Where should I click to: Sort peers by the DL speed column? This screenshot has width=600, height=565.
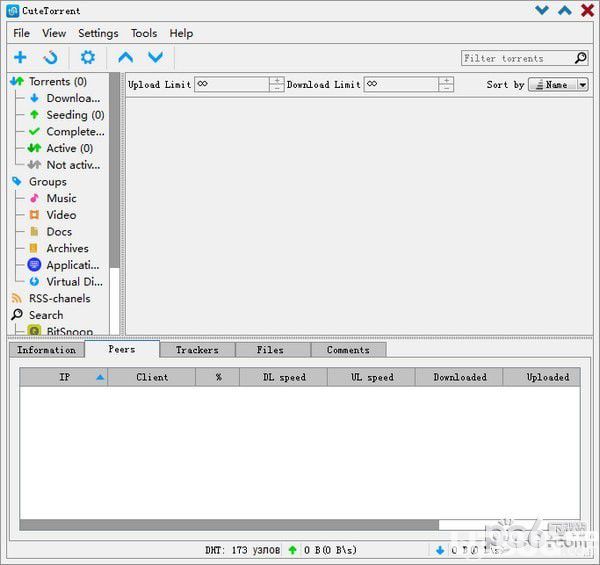(284, 377)
